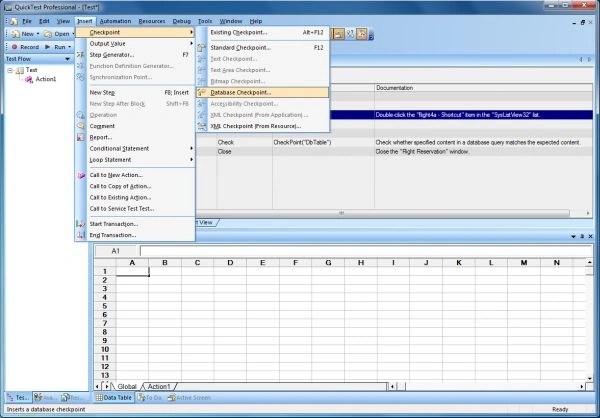Select New Step menu entry
This screenshot has height=418, width=600.
point(135,93)
